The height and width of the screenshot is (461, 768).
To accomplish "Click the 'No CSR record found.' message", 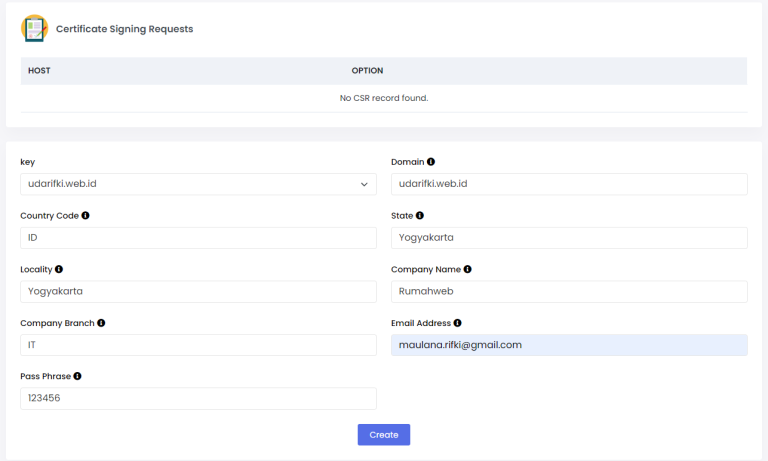I will [x=384, y=98].
